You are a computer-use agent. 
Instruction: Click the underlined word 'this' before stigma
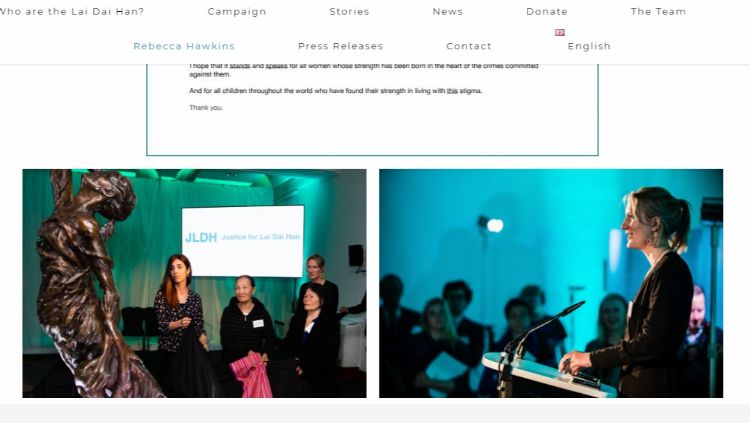452,91
